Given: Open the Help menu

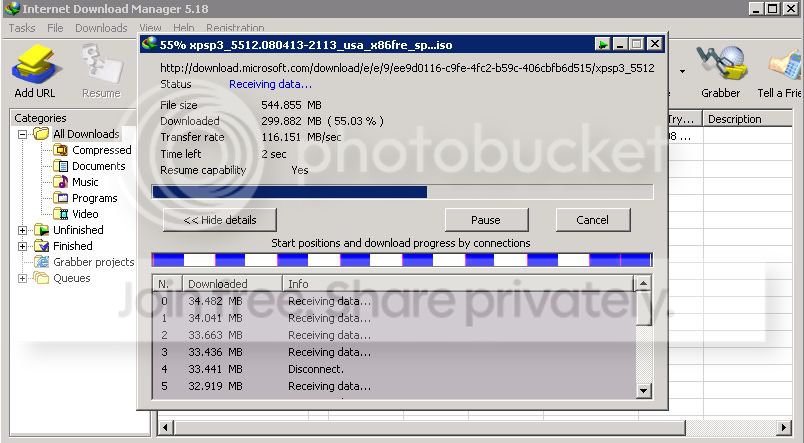Looking at the screenshot, I should [x=184, y=28].
